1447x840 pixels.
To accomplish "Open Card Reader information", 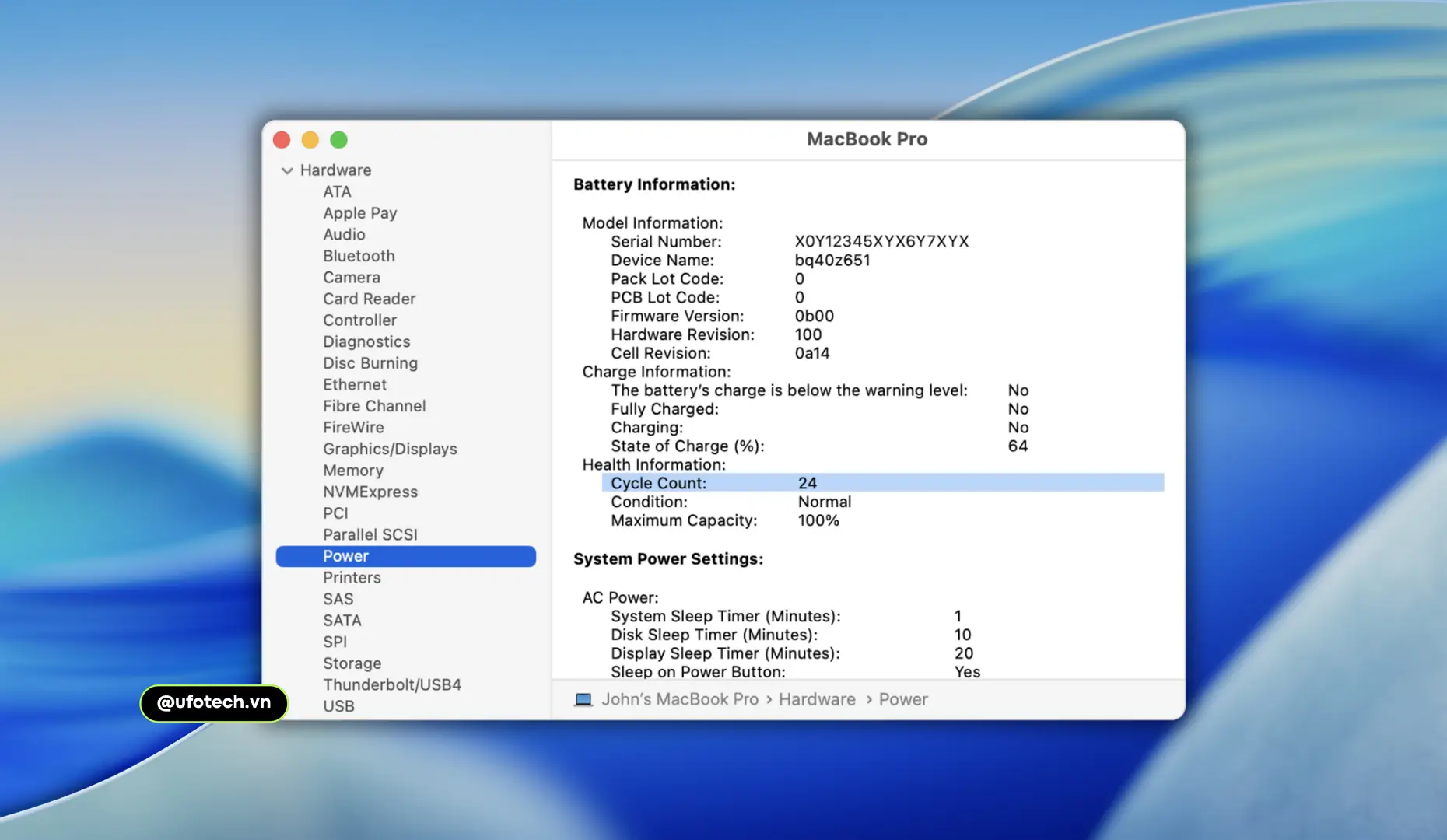I will (x=370, y=299).
